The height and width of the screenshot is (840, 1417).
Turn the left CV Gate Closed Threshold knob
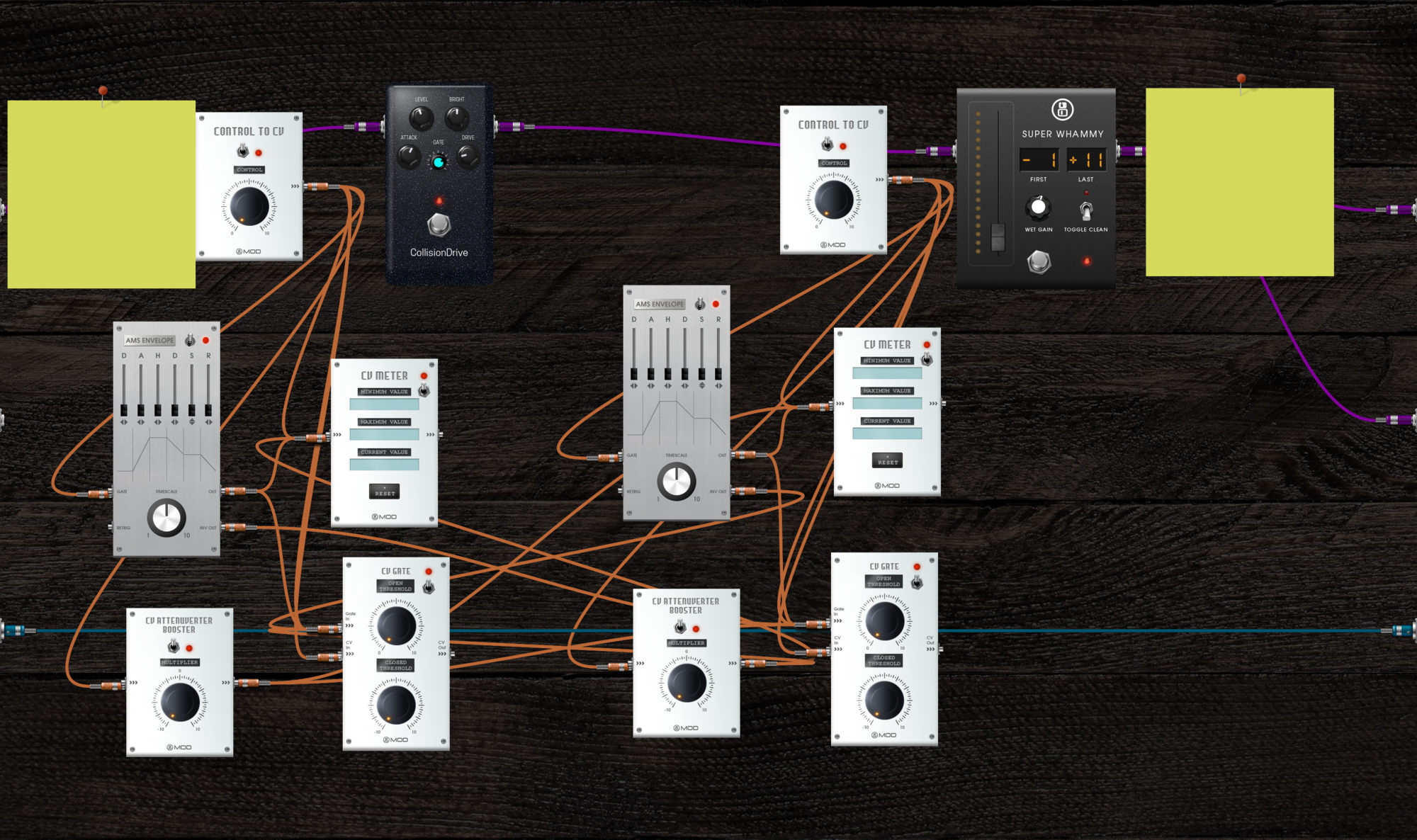[396, 704]
